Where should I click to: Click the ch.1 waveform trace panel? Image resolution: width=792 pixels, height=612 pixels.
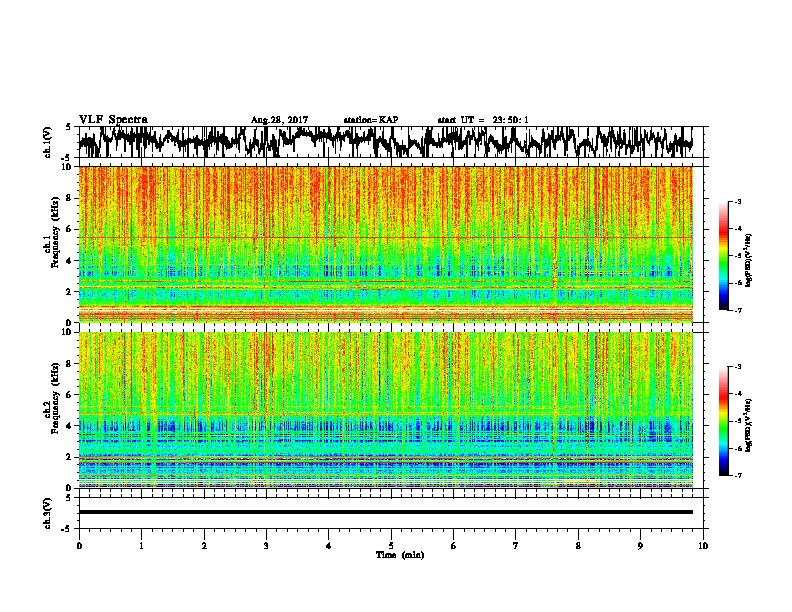click(391, 142)
